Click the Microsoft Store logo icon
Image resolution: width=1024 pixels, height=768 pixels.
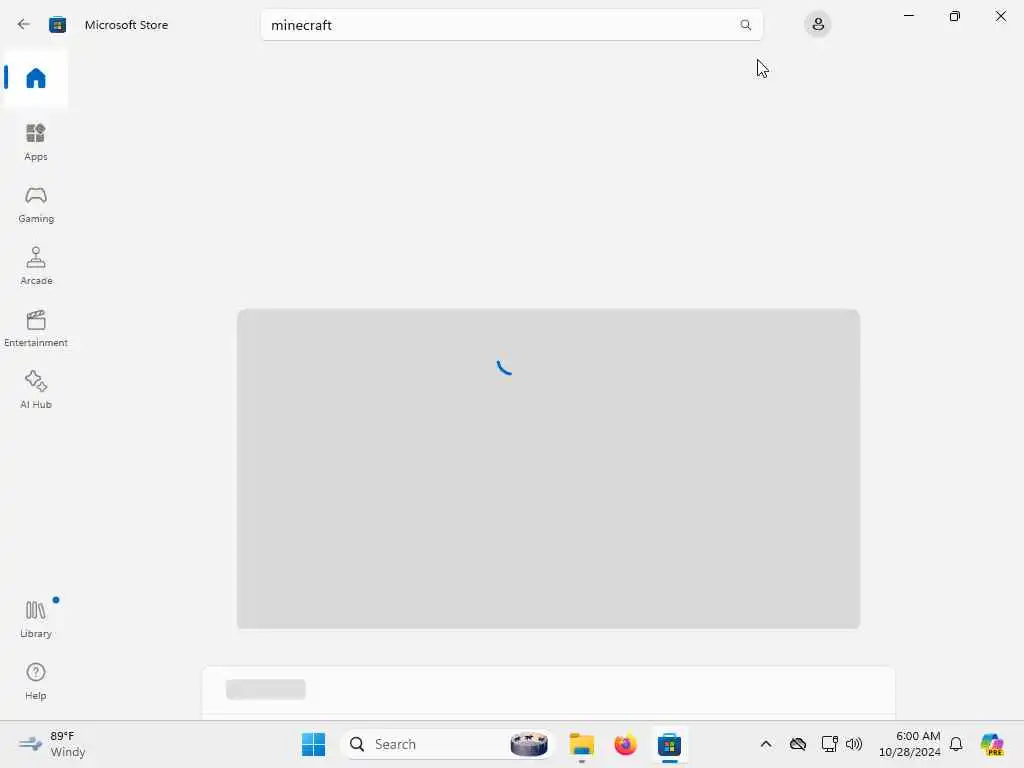(x=57, y=25)
